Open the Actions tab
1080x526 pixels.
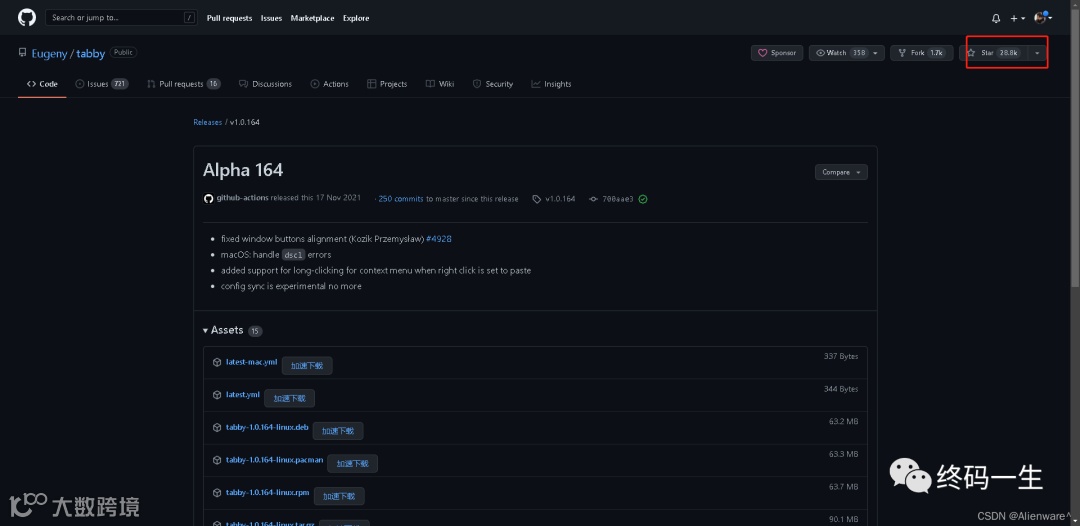tap(329, 84)
